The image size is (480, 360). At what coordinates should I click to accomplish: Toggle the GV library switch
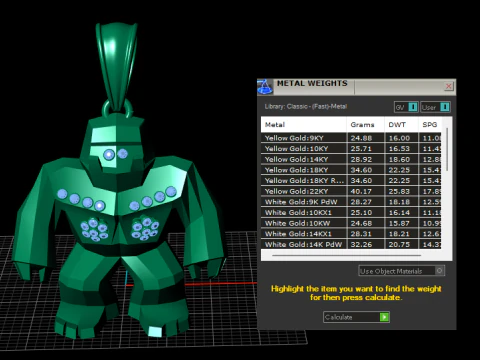pyautogui.click(x=406, y=107)
